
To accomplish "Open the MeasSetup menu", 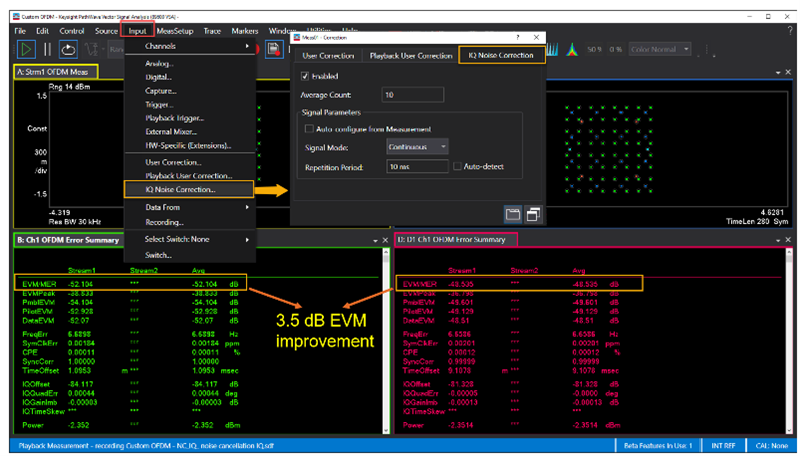I will (x=175, y=31).
